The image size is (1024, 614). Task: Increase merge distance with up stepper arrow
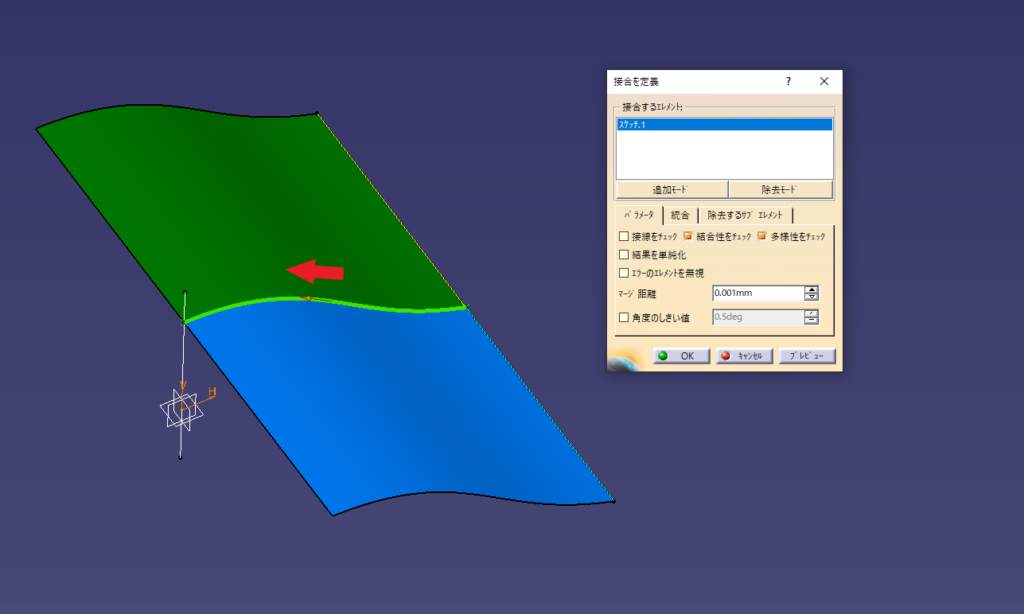coord(812,289)
